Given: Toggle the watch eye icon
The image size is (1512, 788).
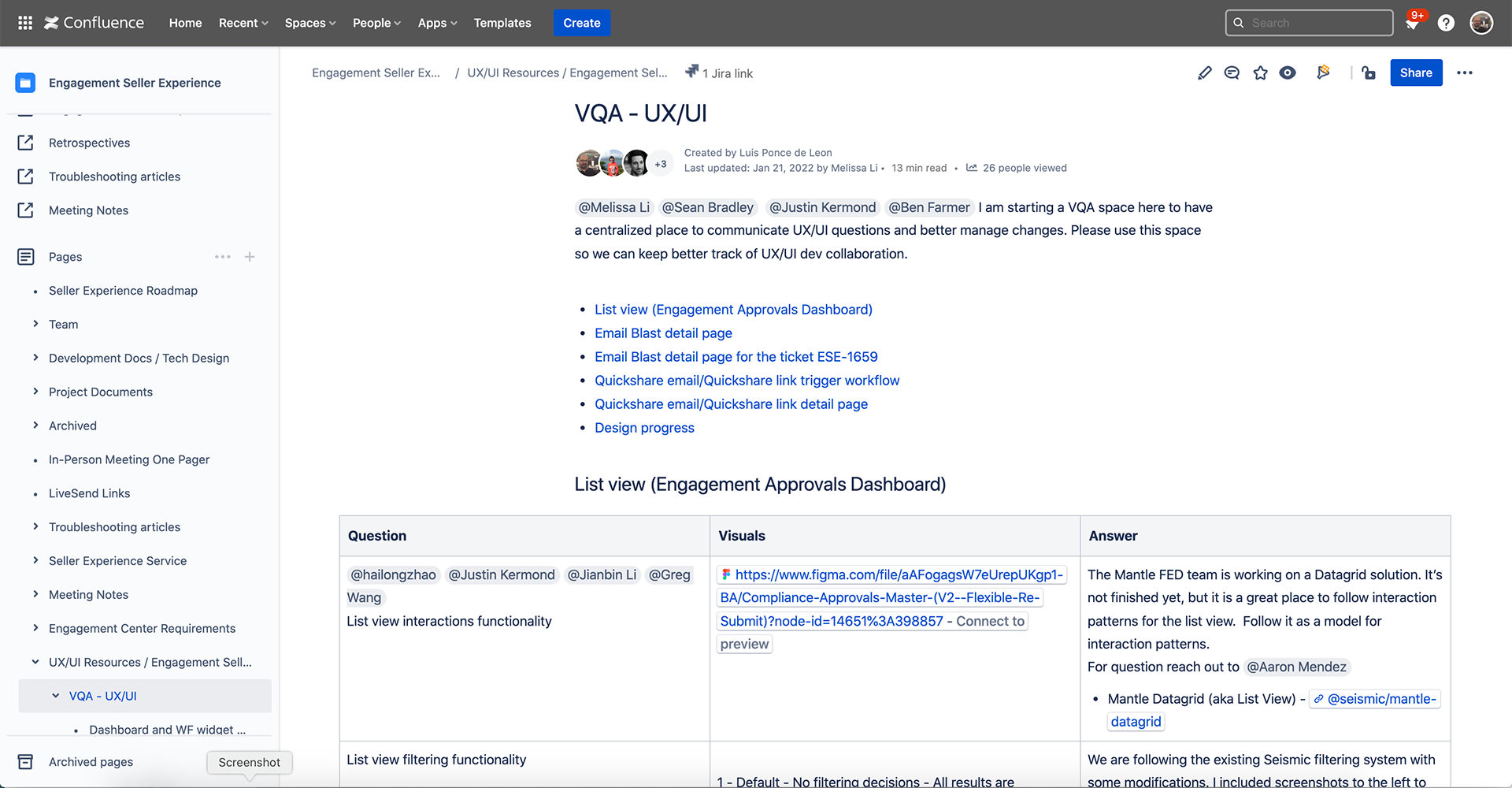Looking at the screenshot, I should pos(1288,73).
